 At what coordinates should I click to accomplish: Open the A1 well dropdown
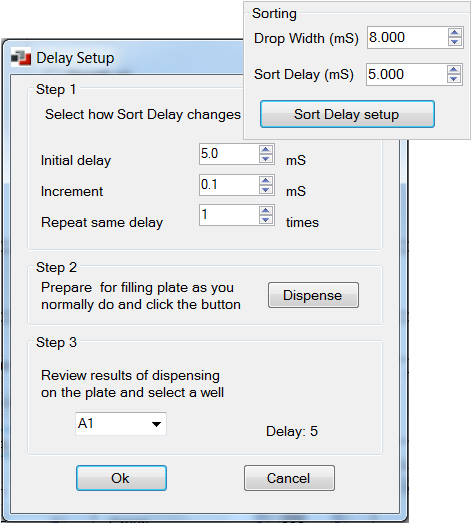pos(121,424)
